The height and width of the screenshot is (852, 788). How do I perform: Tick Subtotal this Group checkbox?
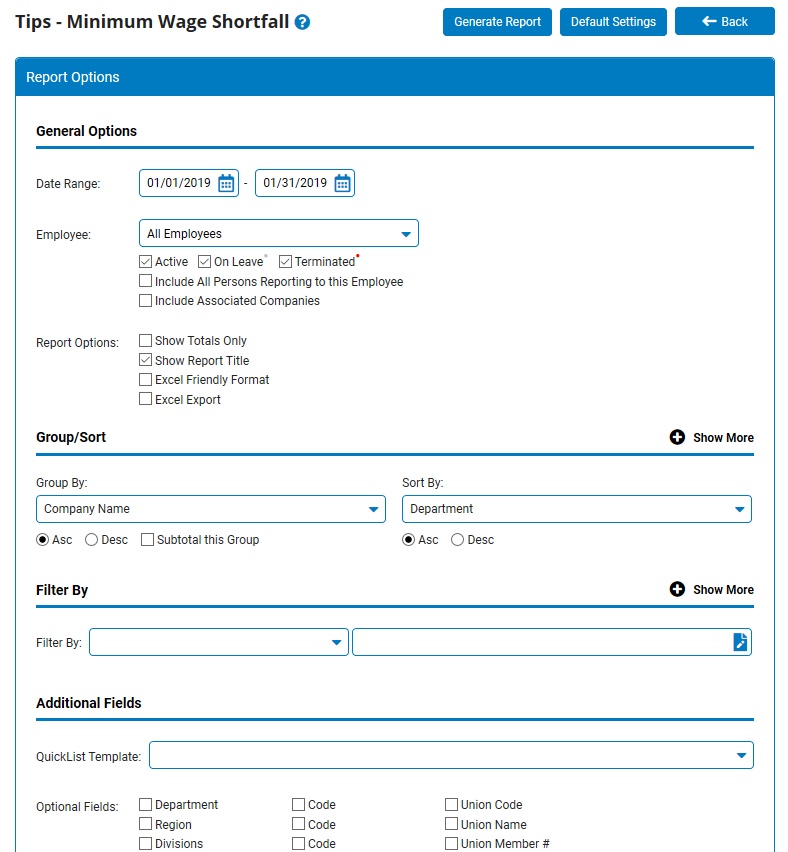(x=147, y=540)
